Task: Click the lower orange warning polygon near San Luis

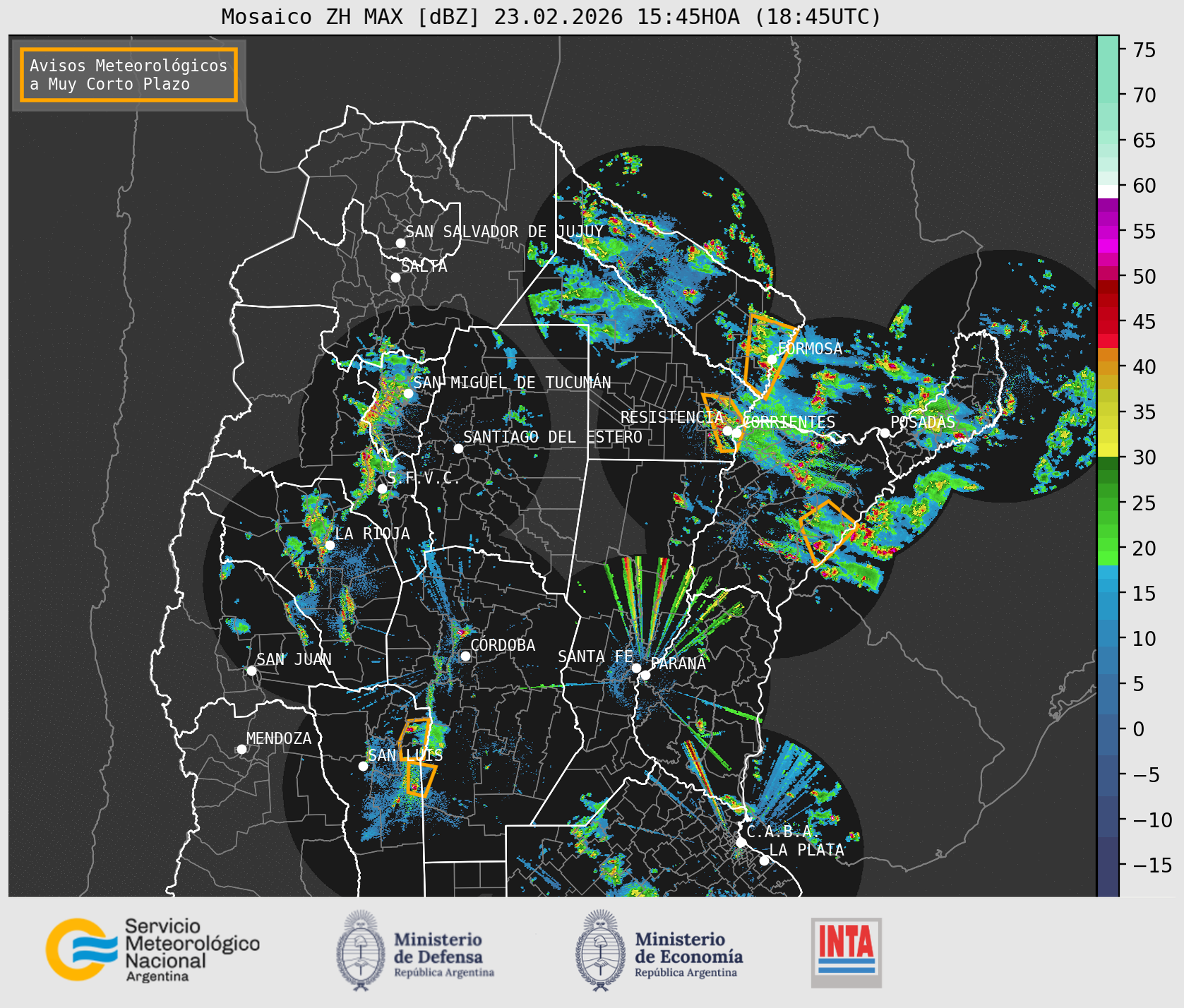Action: [421, 779]
